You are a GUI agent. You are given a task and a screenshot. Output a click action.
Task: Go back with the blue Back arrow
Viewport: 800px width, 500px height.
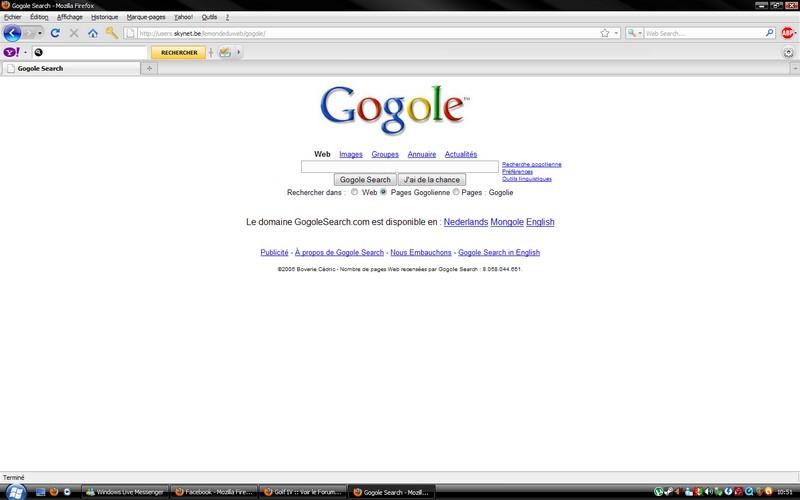click(12, 33)
